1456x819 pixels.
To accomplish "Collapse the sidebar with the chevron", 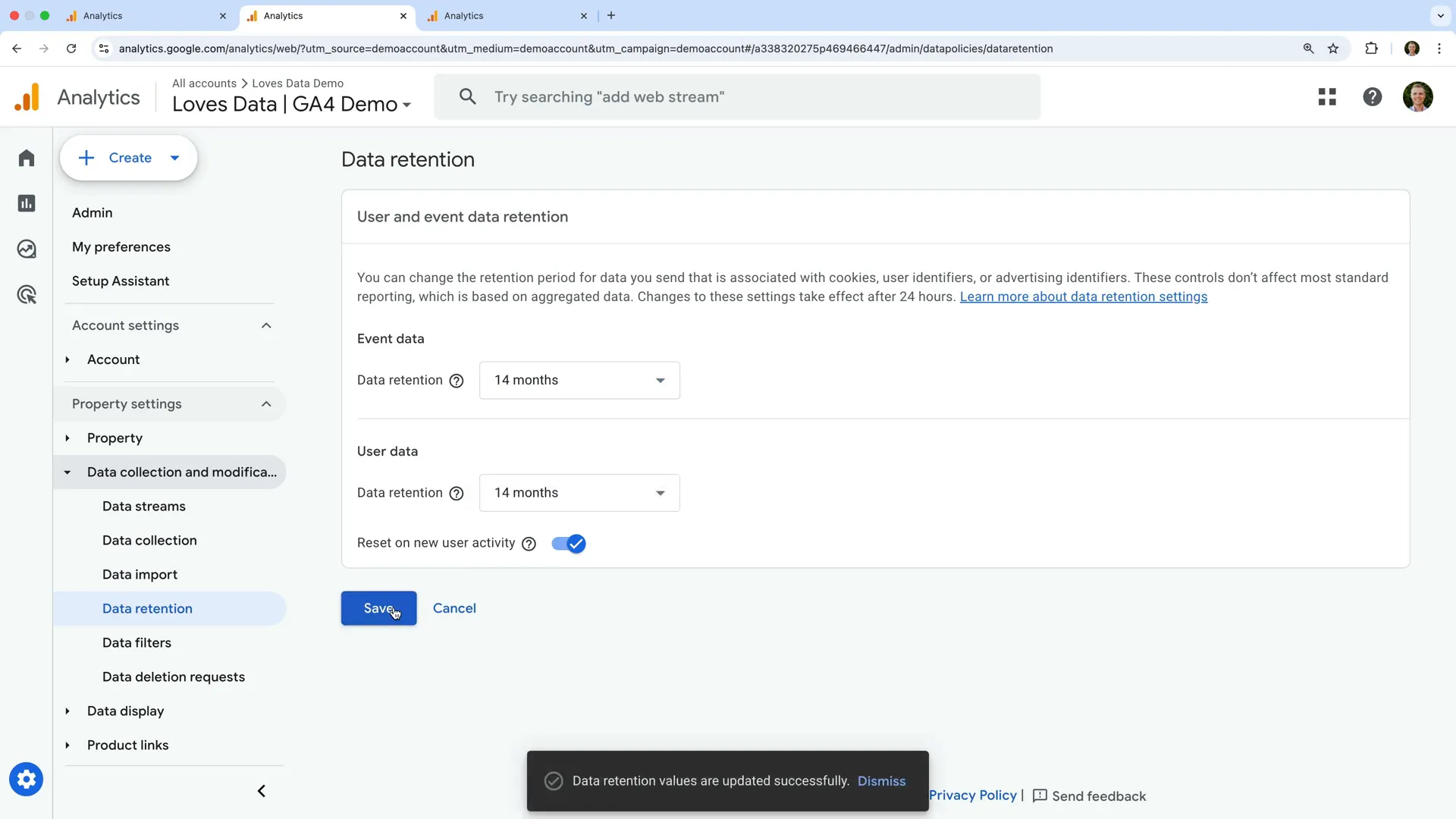I will 261,791.
